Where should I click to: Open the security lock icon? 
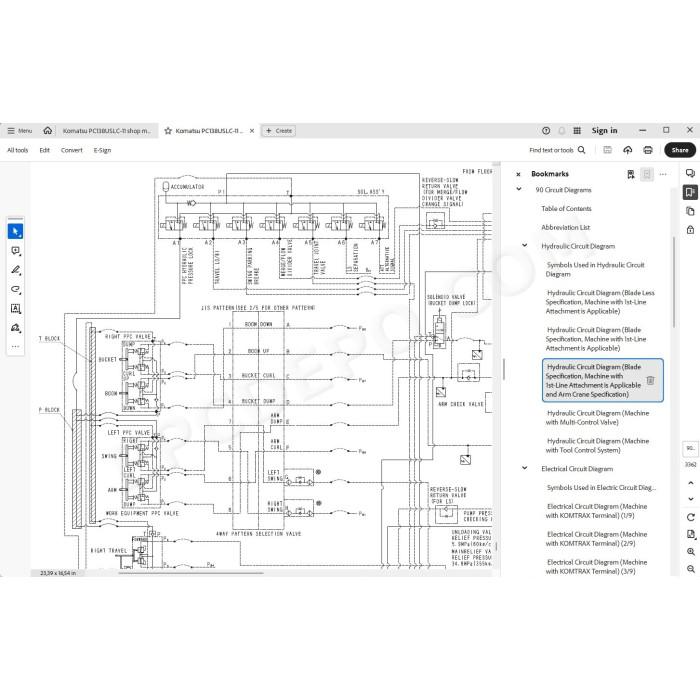click(x=690, y=230)
